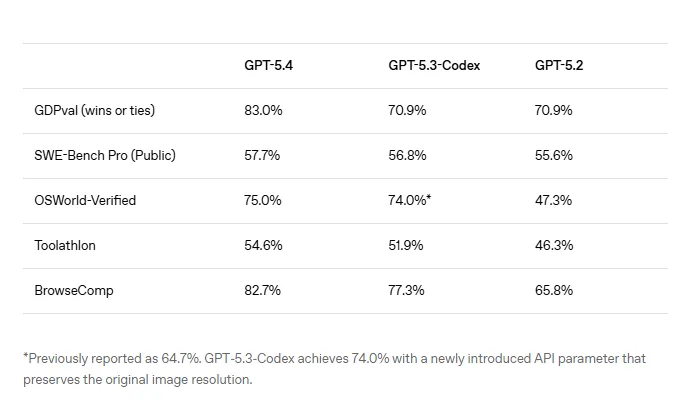
Task: Select the OSWorld-Verified row label
Action: (x=85, y=200)
